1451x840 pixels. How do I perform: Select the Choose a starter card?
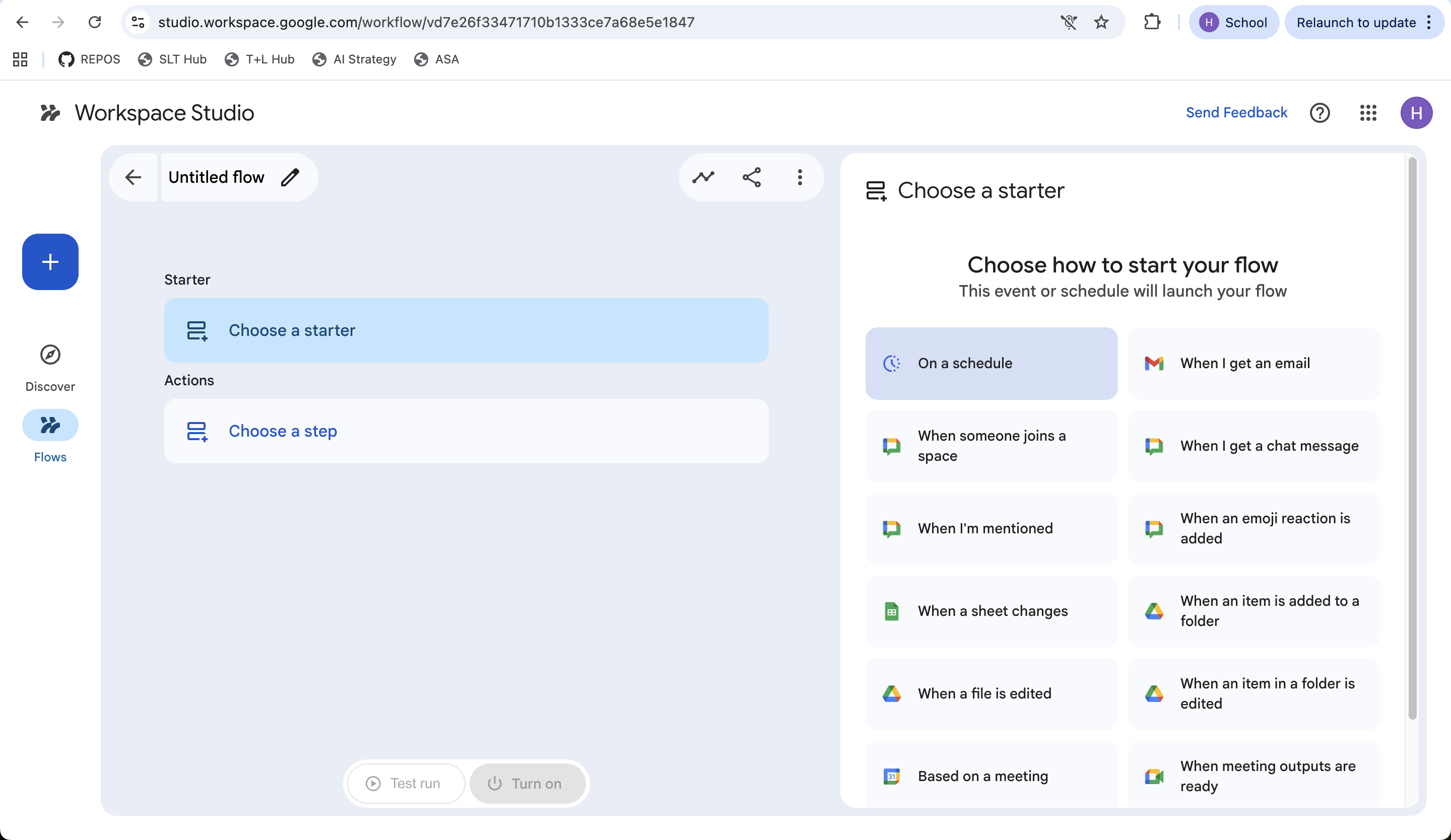click(x=467, y=330)
